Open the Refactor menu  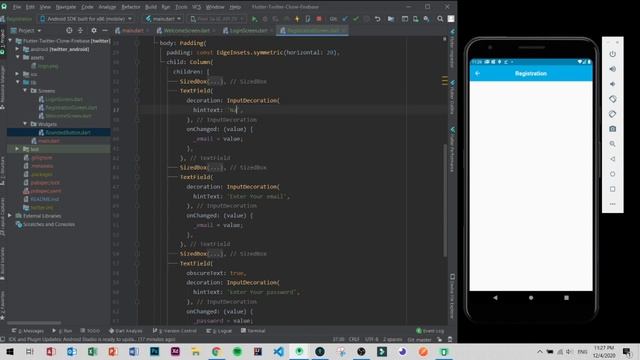(x=131, y=7)
